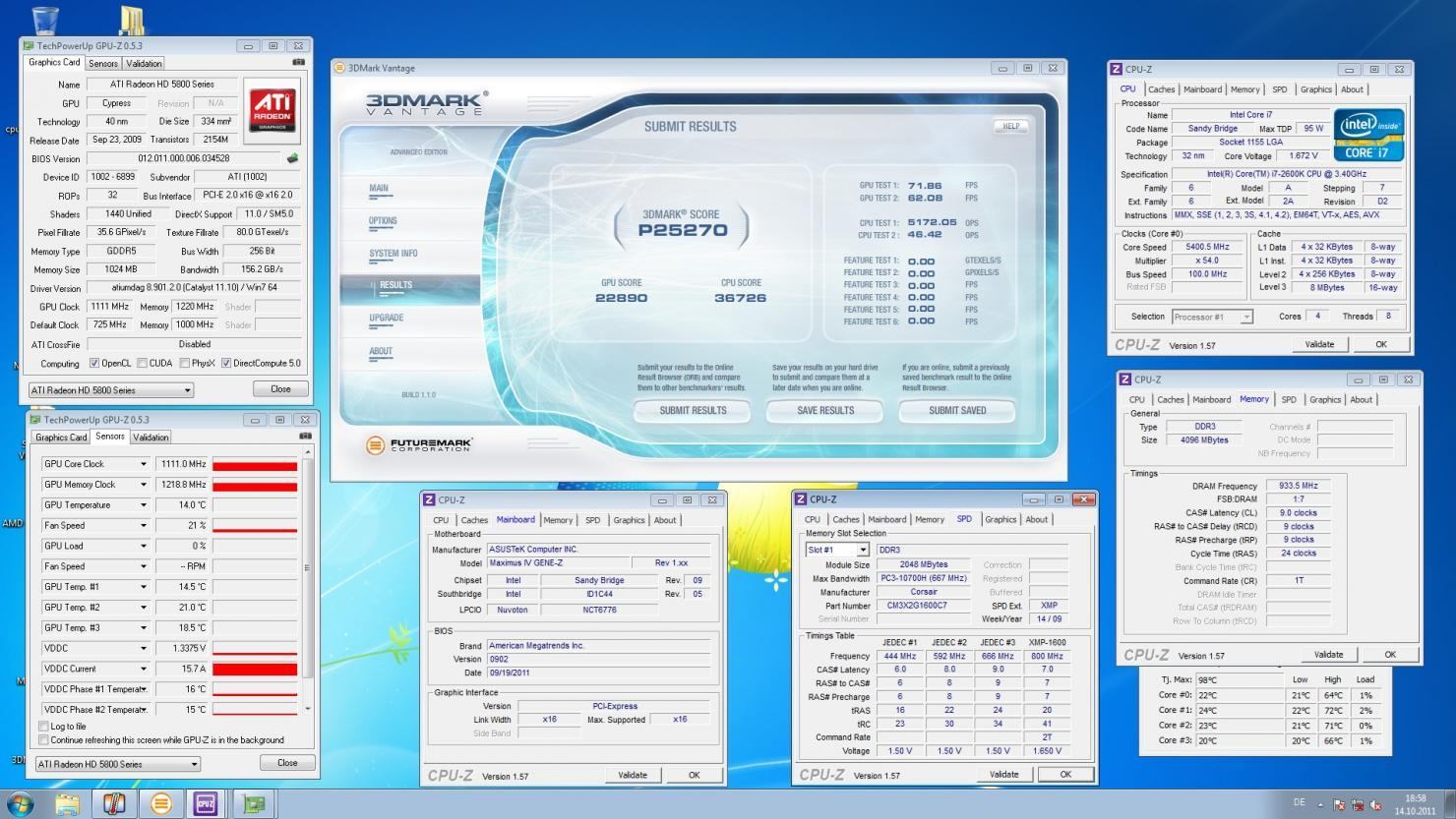The width and height of the screenshot is (1456, 819).
Task: Open the Windows Start orb
Action: coord(20,803)
